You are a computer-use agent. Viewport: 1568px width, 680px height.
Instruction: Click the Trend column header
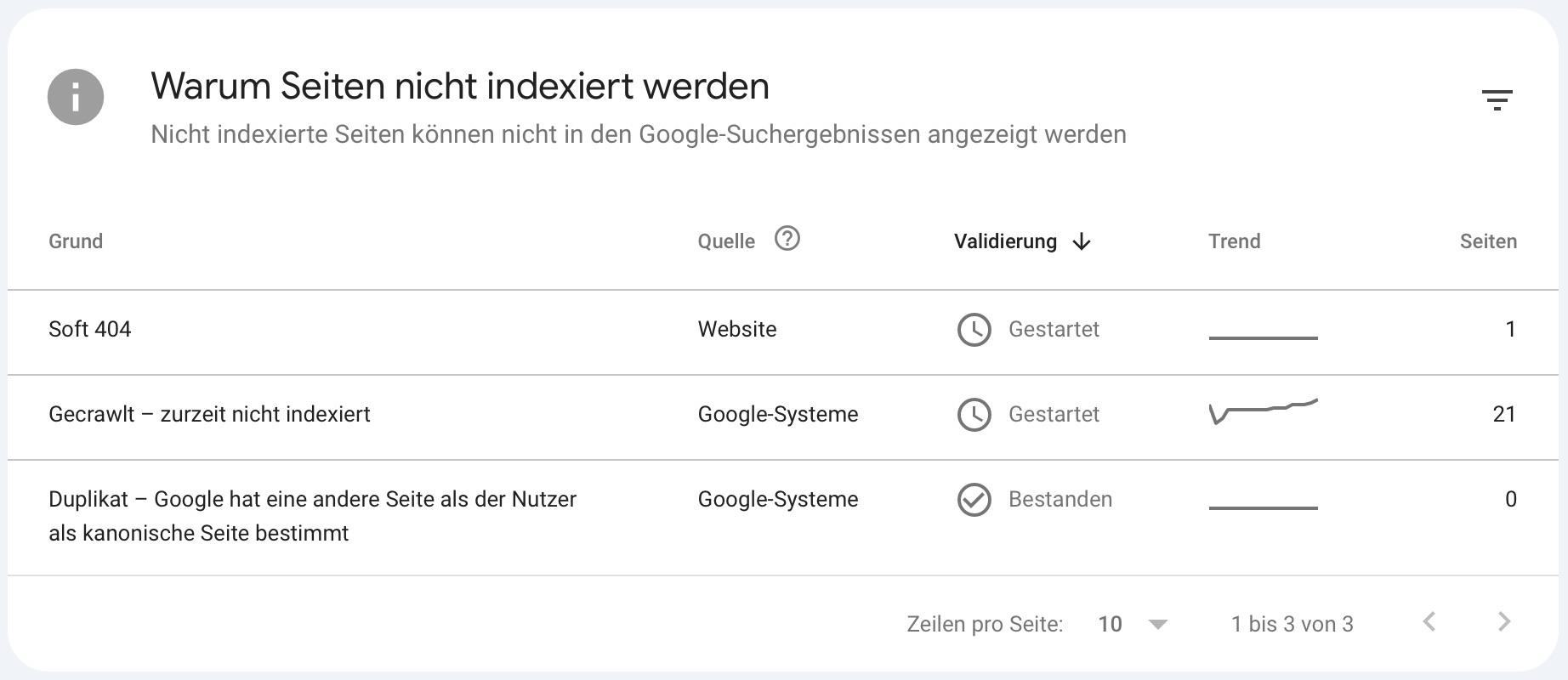click(x=1234, y=241)
